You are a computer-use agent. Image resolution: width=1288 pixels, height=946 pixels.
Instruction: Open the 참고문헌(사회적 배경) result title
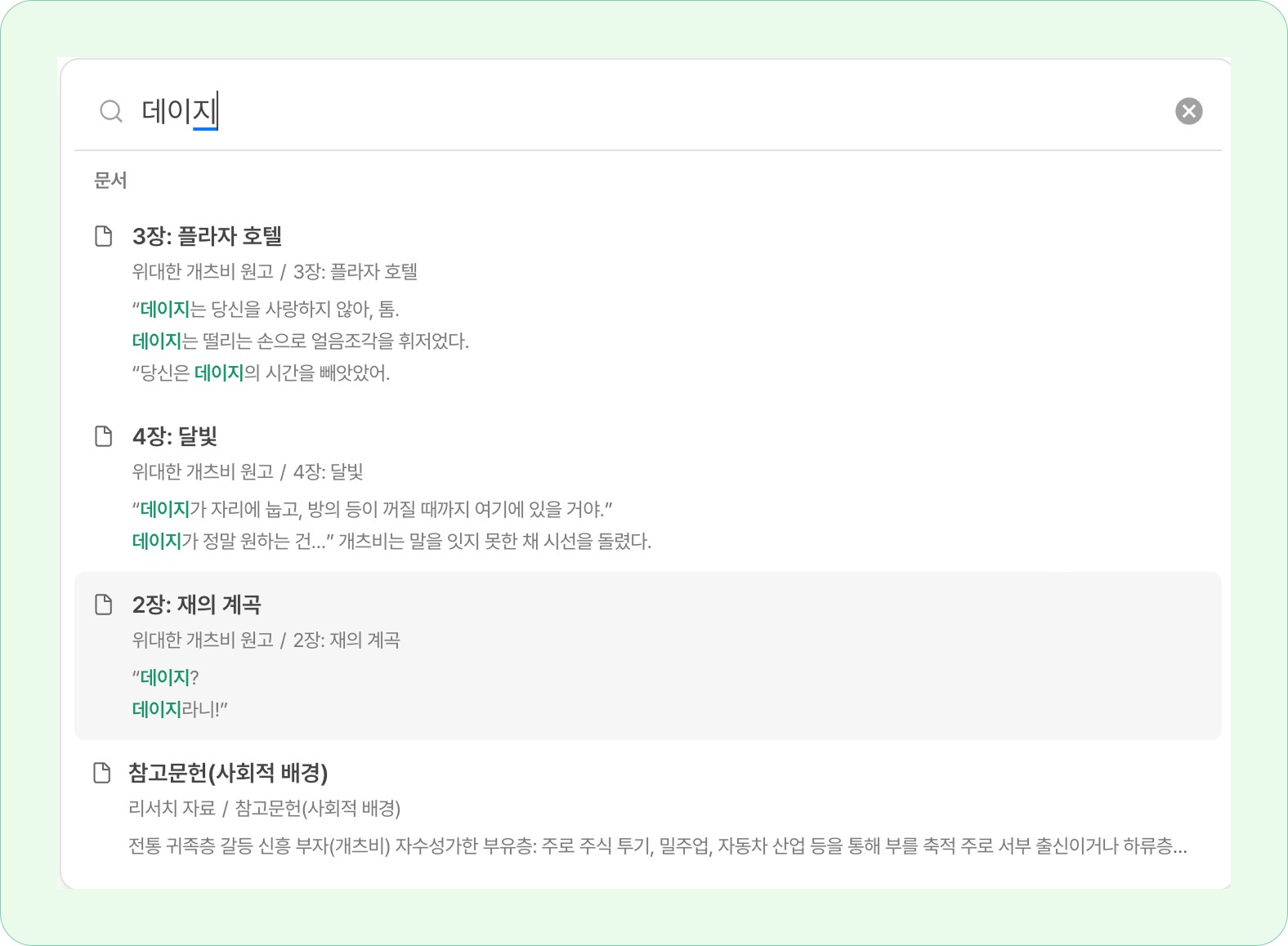click(228, 773)
